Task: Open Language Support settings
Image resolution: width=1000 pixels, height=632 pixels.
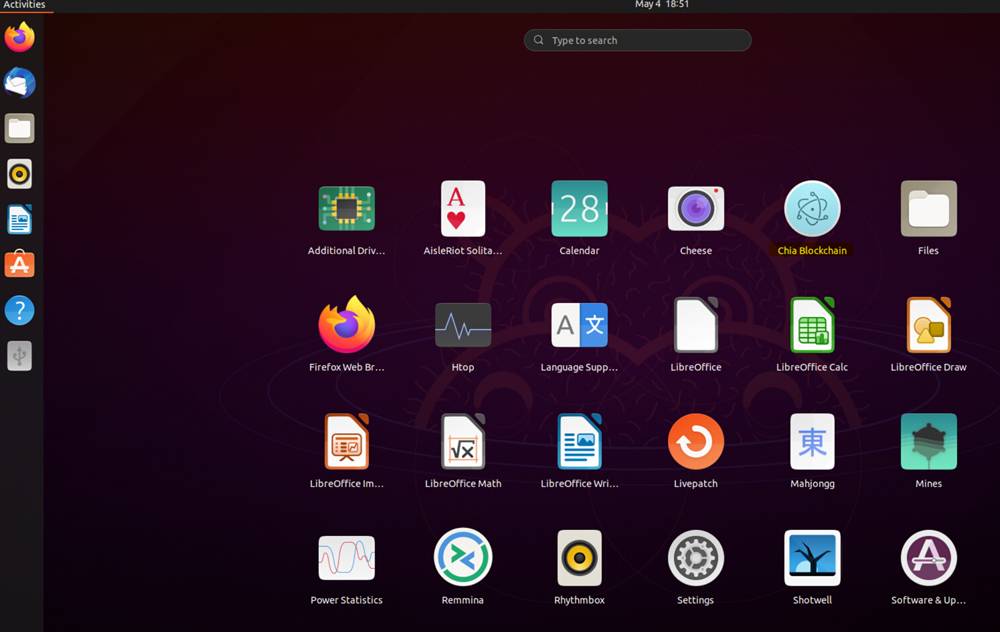Action: tap(579, 326)
